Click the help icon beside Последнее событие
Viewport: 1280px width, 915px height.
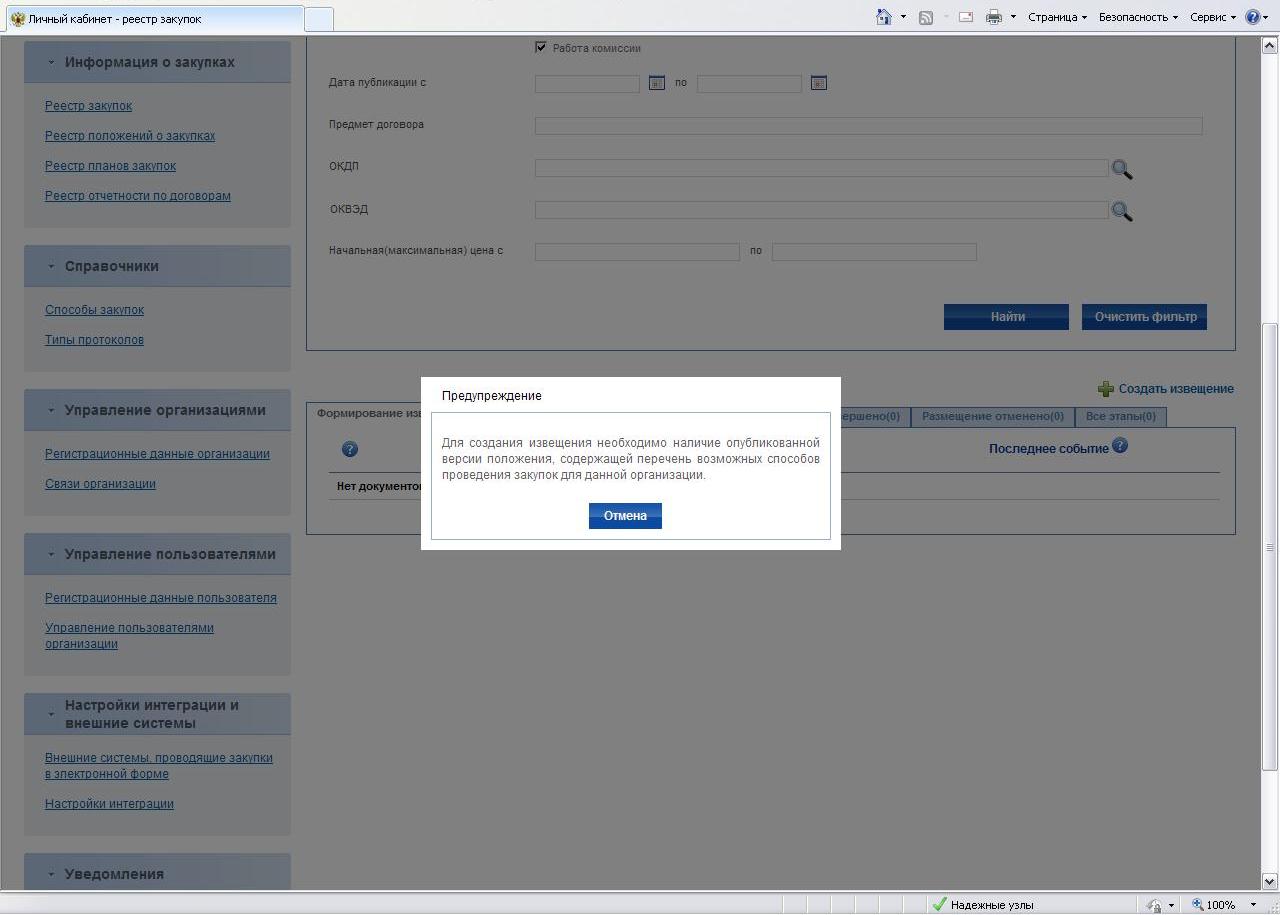pyautogui.click(x=1120, y=446)
